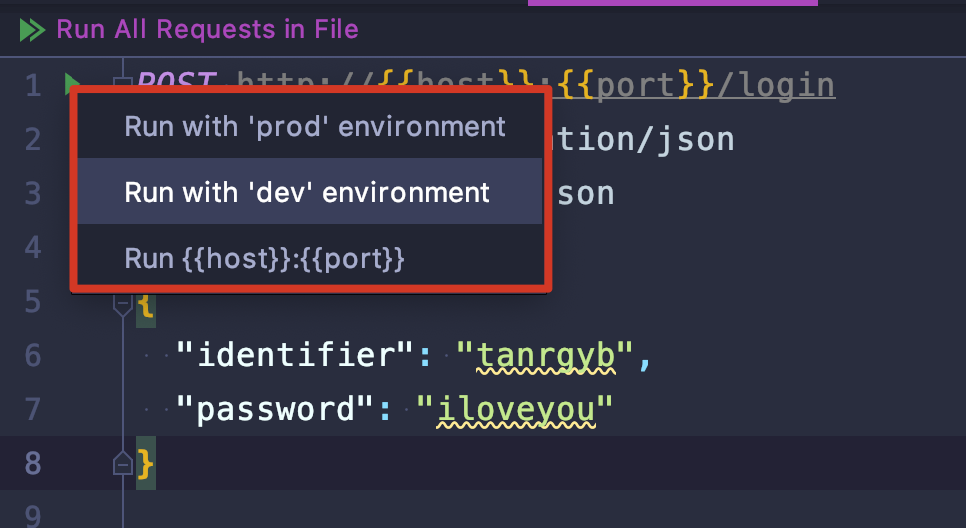Collapse the JSON body fold marker at line 5
The height and width of the screenshot is (528, 966).
(x=123, y=306)
